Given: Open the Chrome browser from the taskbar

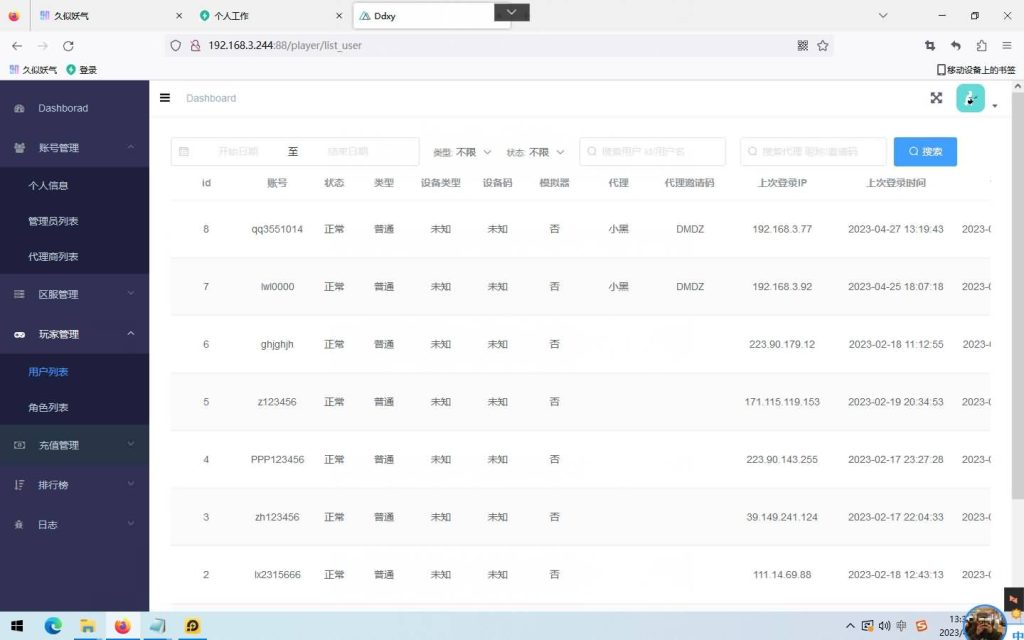Looking at the screenshot, I should [x=52, y=626].
